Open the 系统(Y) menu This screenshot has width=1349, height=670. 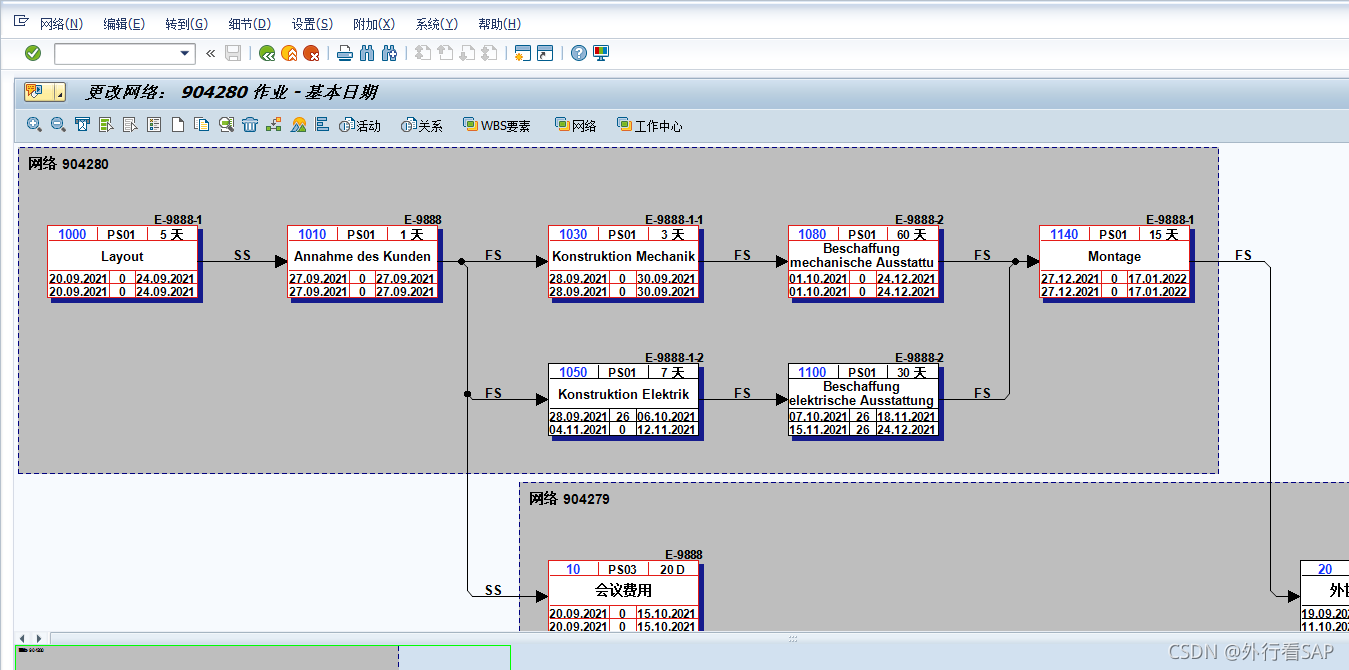436,24
